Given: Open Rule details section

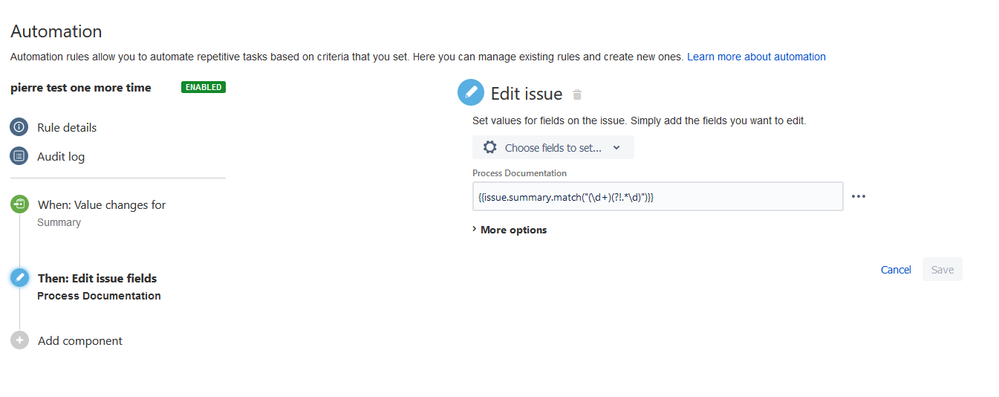Looking at the screenshot, I should [x=67, y=127].
